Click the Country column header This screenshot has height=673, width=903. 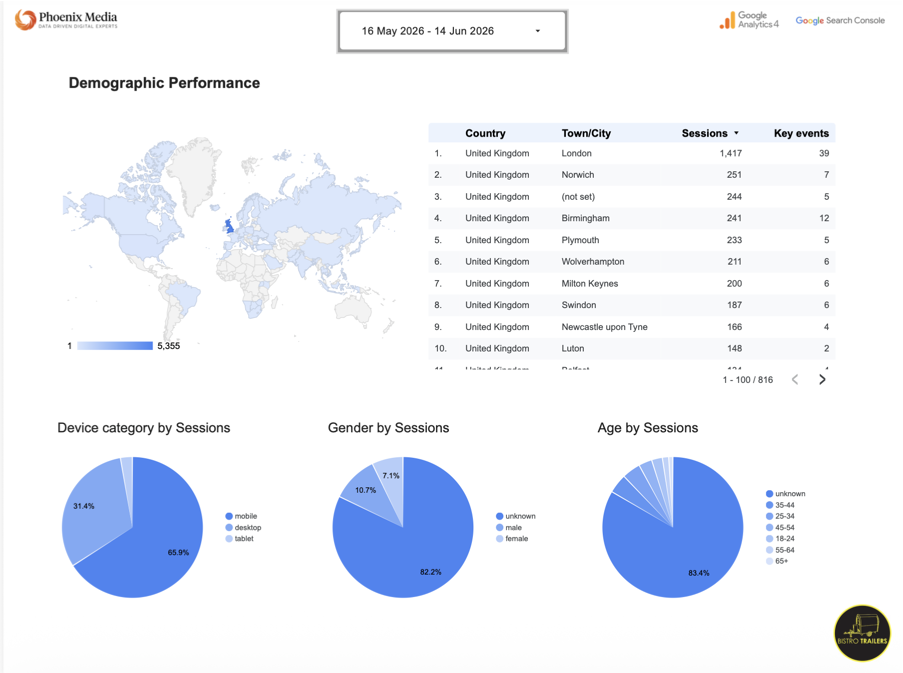(x=485, y=133)
